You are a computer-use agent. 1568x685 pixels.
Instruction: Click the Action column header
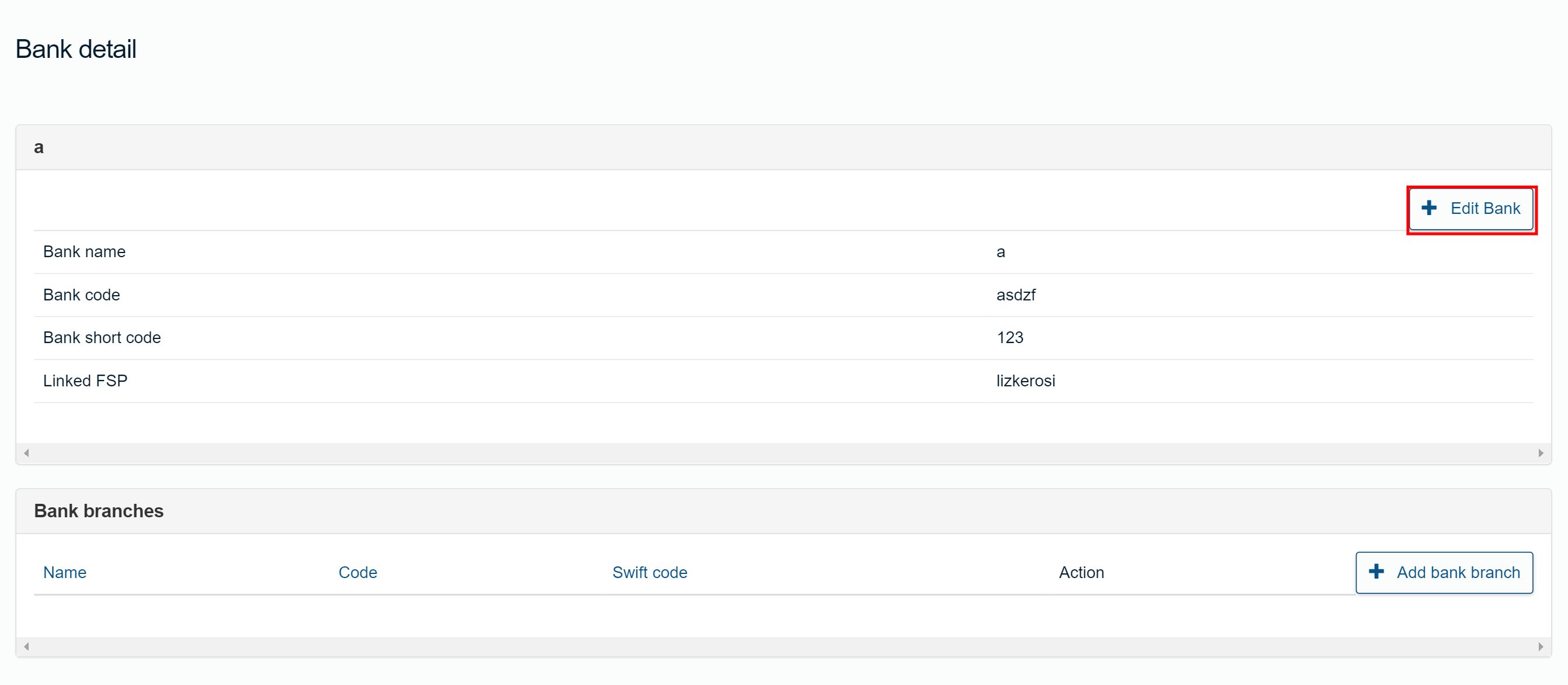[x=1081, y=572]
